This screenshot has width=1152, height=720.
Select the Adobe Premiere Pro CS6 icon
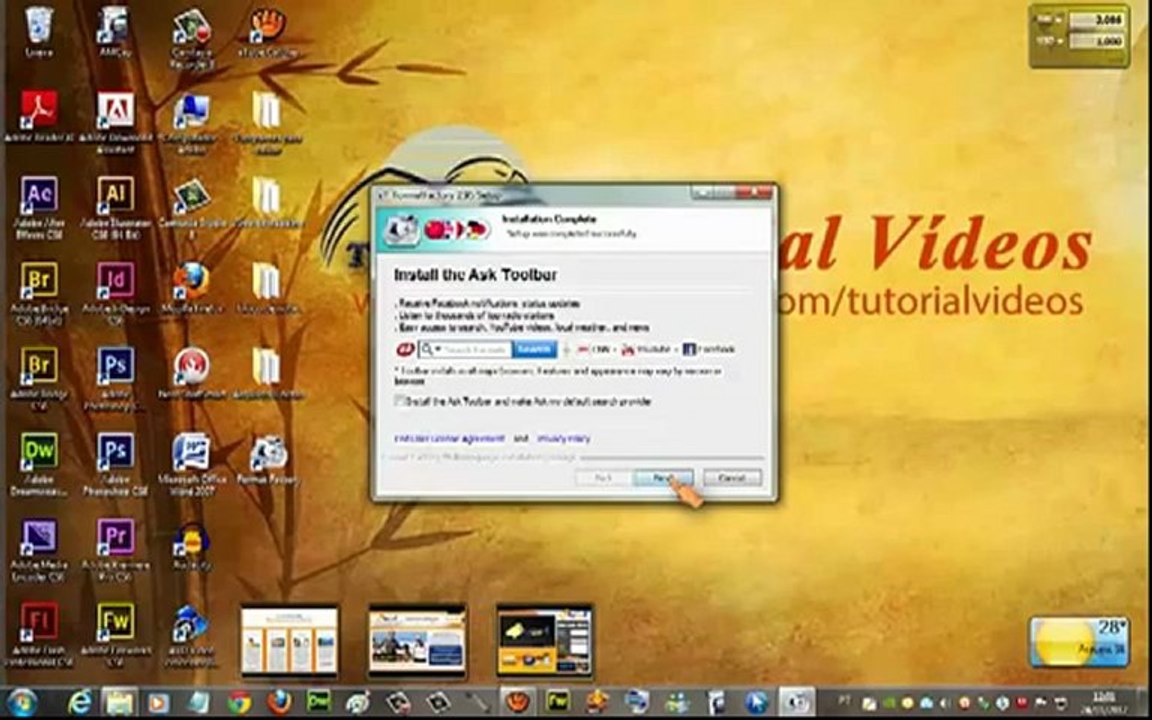[115, 550]
